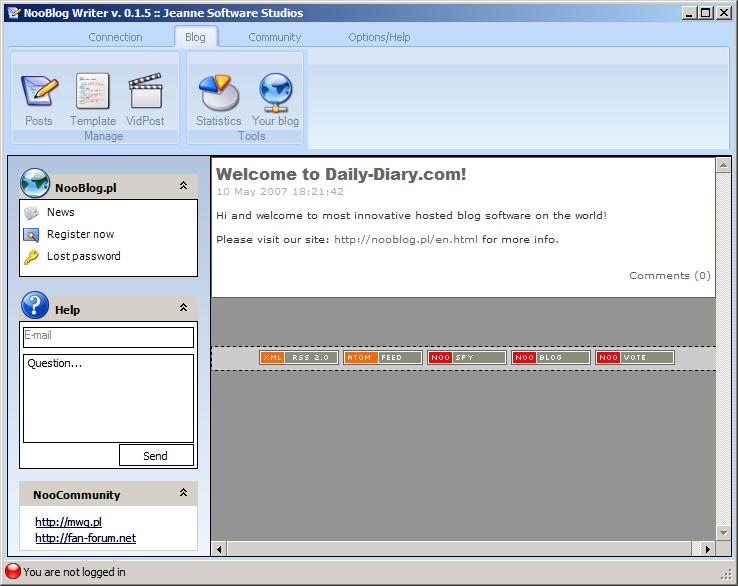738x586 pixels.
Task: Click the red not-logged-in status icon
Action: (x=13, y=571)
